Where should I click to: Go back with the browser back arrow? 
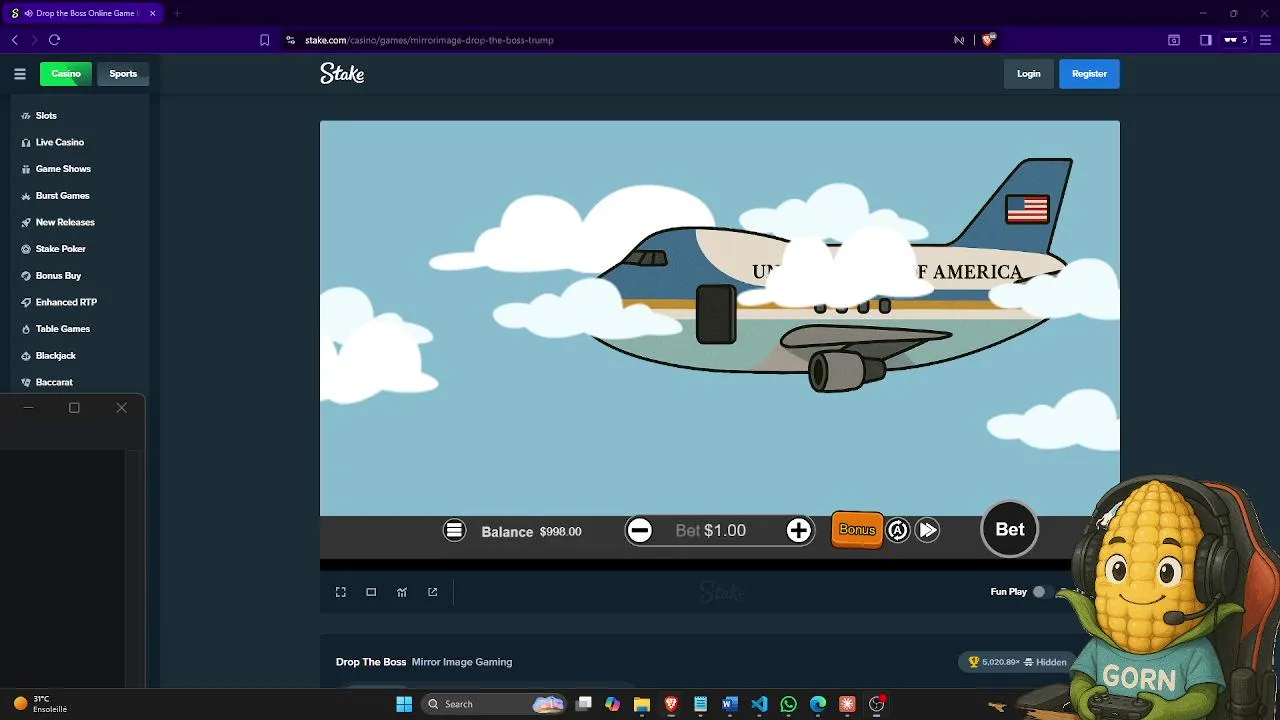(15, 40)
